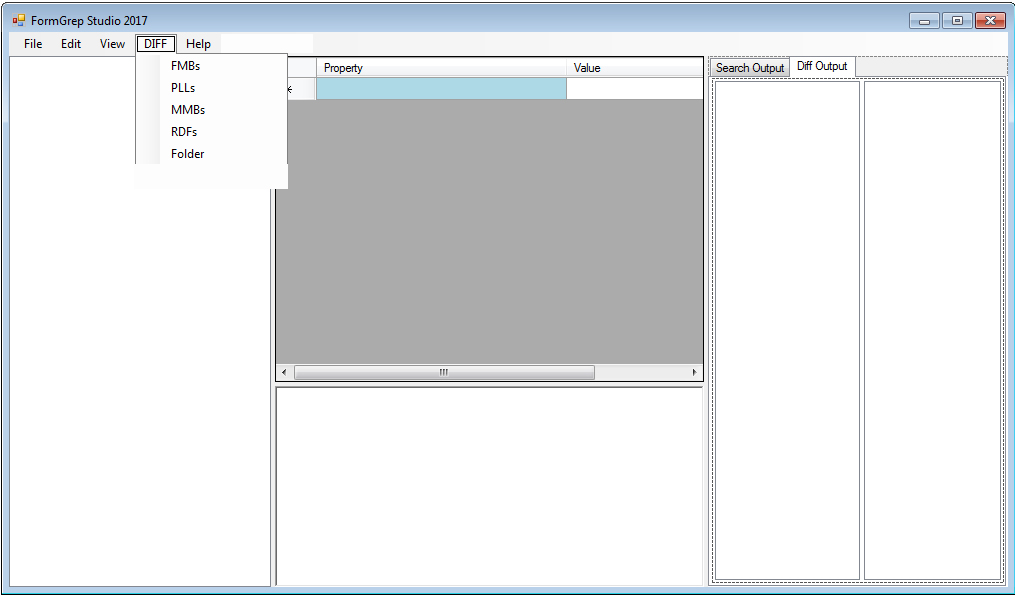
Task: Open the View menu
Action: tap(112, 44)
